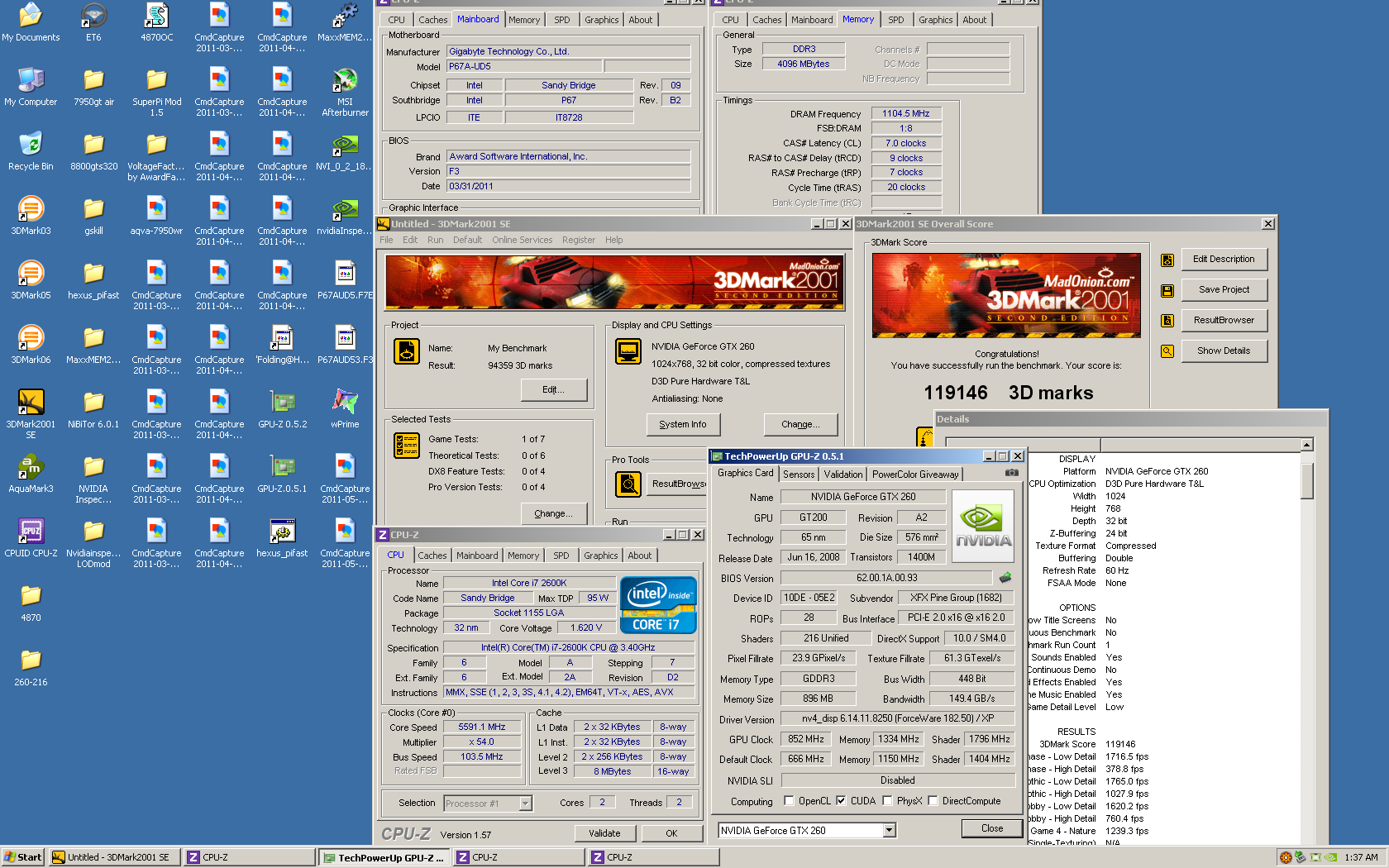This screenshot has height=868, width=1389.
Task: Click Change... under Selected Tests
Action: [553, 513]
